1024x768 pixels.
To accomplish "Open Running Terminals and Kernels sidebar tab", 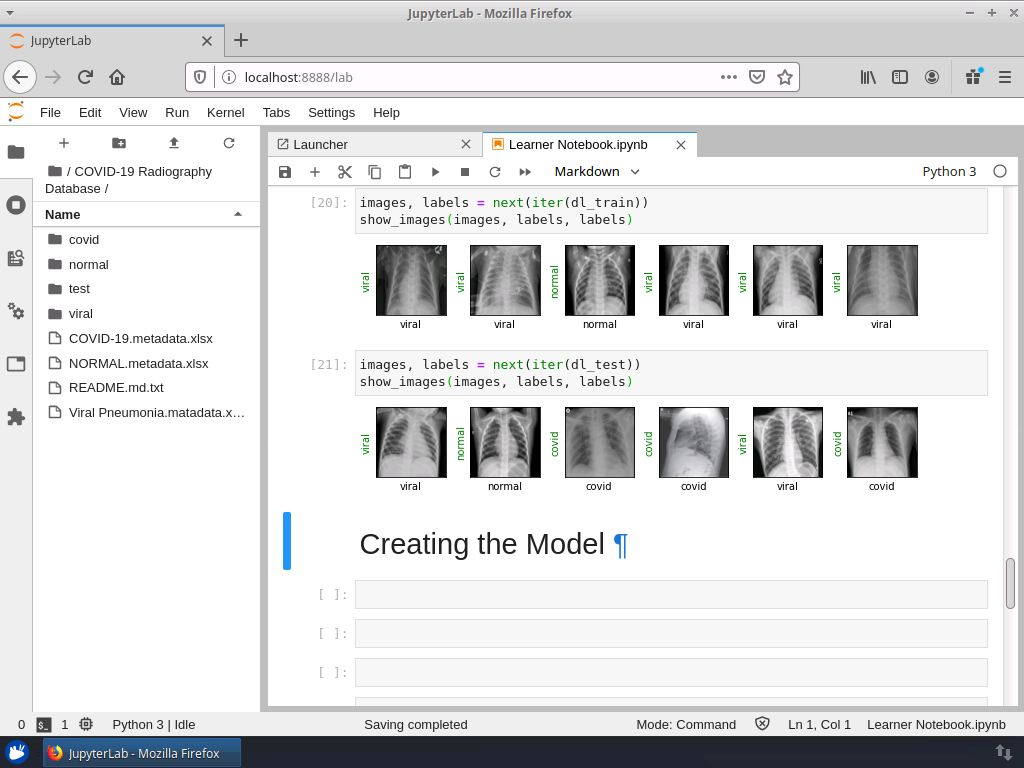I will tap(16, 205).
